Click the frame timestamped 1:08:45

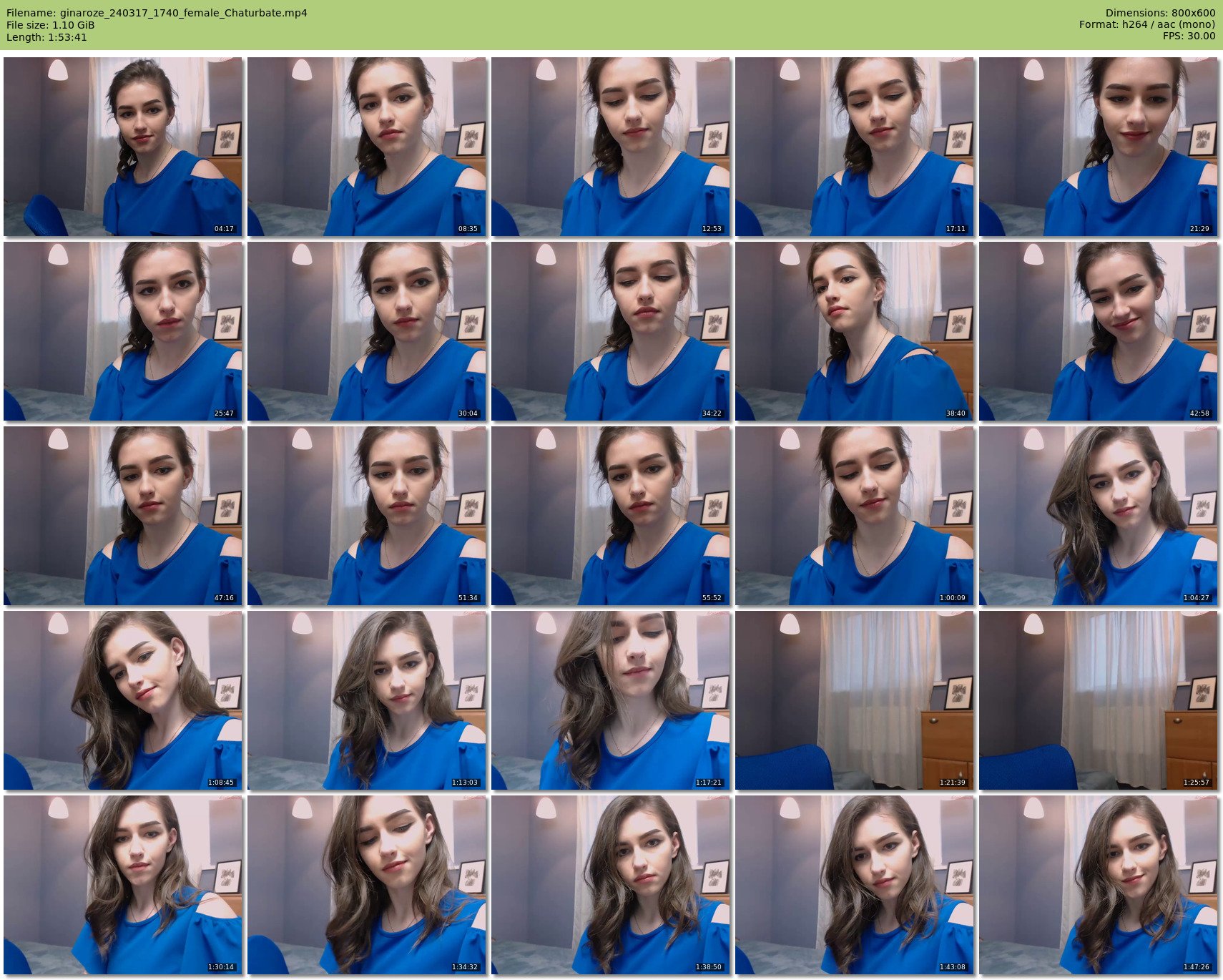[x=123, y=700]
